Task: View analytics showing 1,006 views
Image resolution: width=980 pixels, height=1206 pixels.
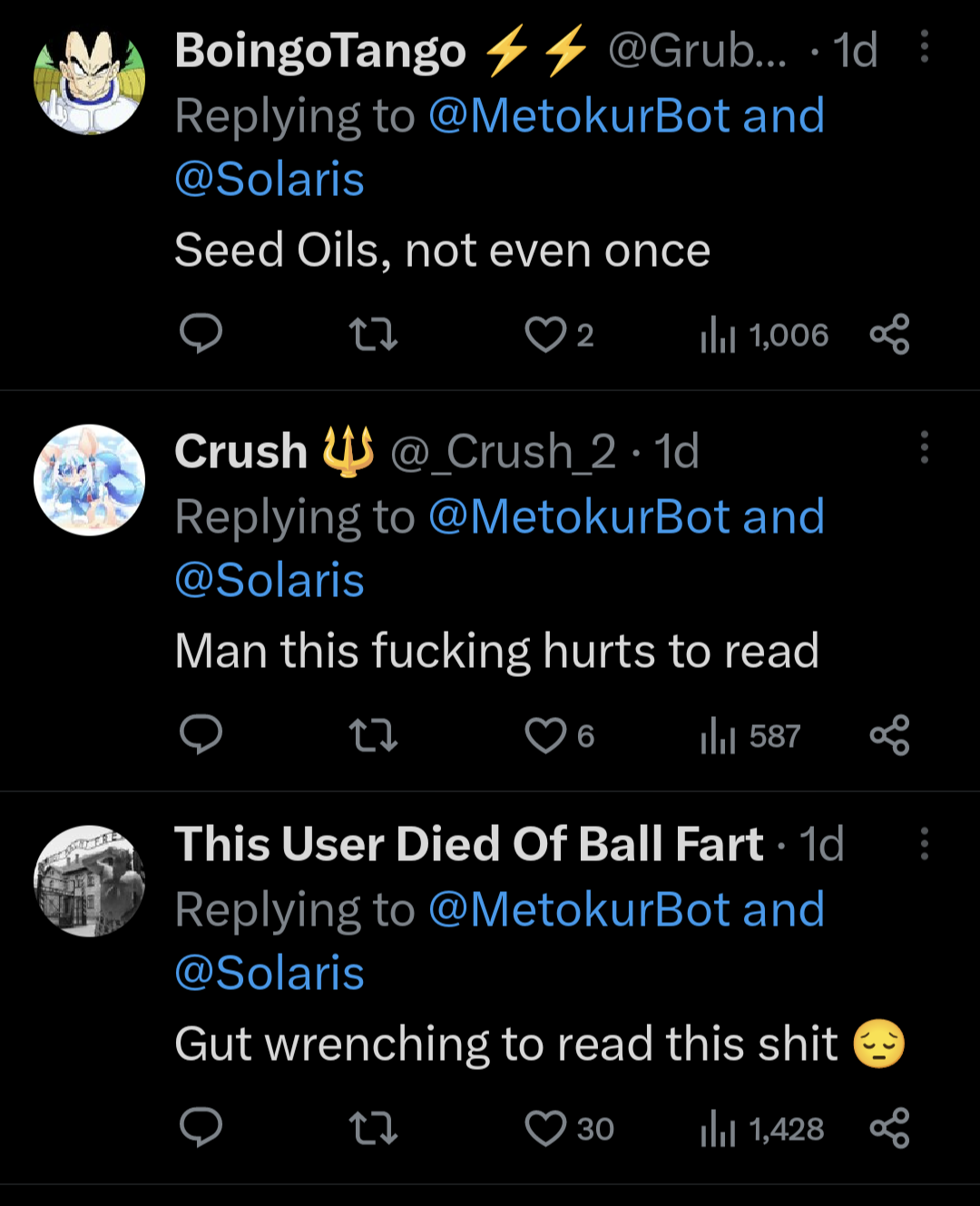Action: pos(764,336)
